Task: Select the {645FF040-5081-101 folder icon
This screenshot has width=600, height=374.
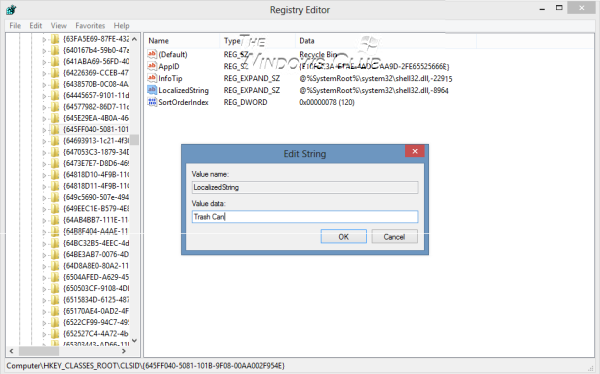Action: tap(55, 129)
